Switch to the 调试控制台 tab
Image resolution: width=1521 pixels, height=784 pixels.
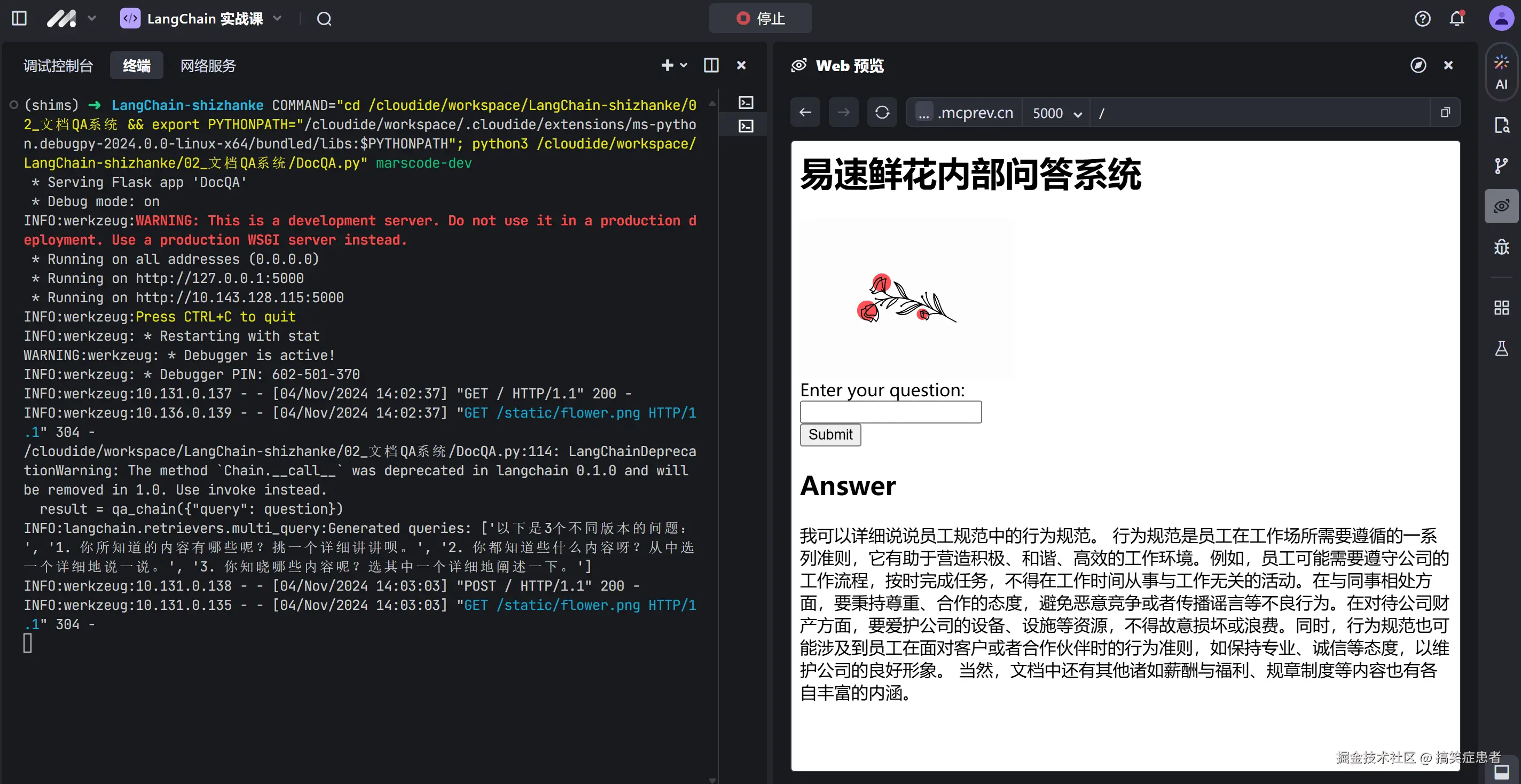point(58,65)
